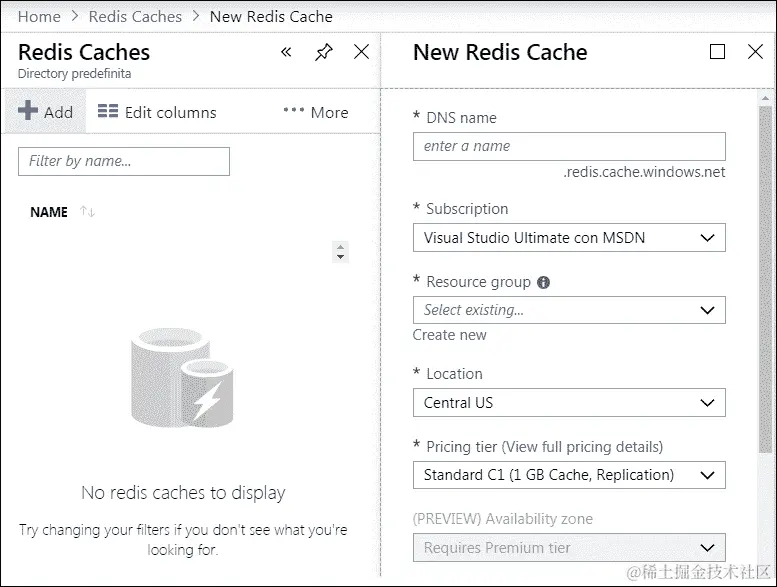Open the Resource group Select existing dropdown
The image size is (777, 587).
(569, 310)
